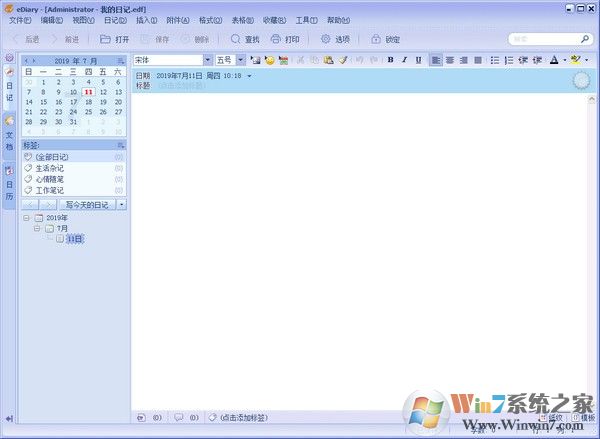
Task: Open the 视图 menu
Action: pos(83,20)
